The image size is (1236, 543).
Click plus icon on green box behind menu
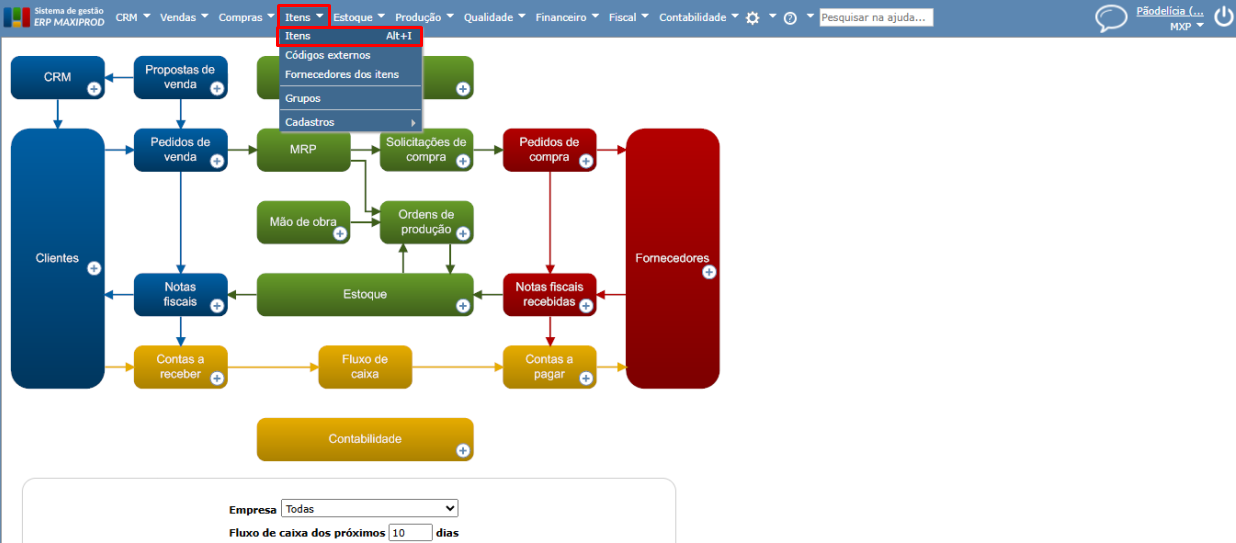(463, 89)
